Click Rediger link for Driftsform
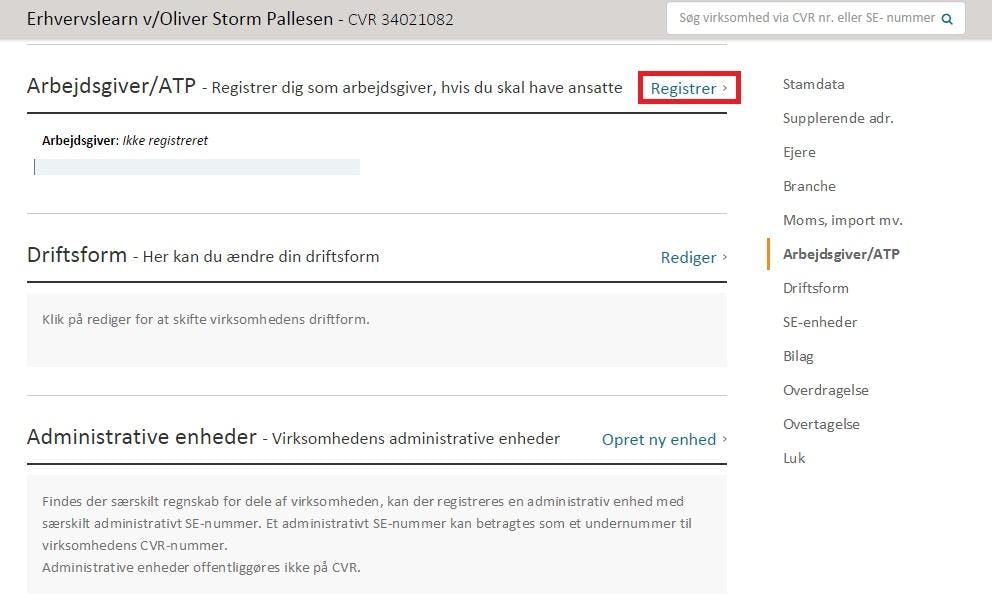 pyautogui.click(x=693, y=257)
